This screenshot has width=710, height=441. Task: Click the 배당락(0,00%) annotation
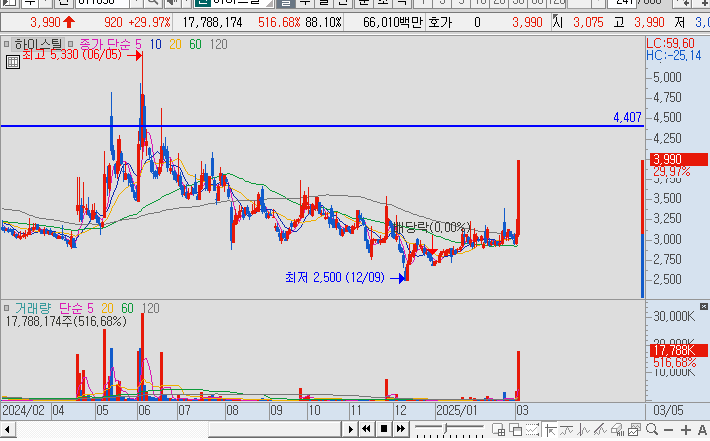tap(432, 227)
